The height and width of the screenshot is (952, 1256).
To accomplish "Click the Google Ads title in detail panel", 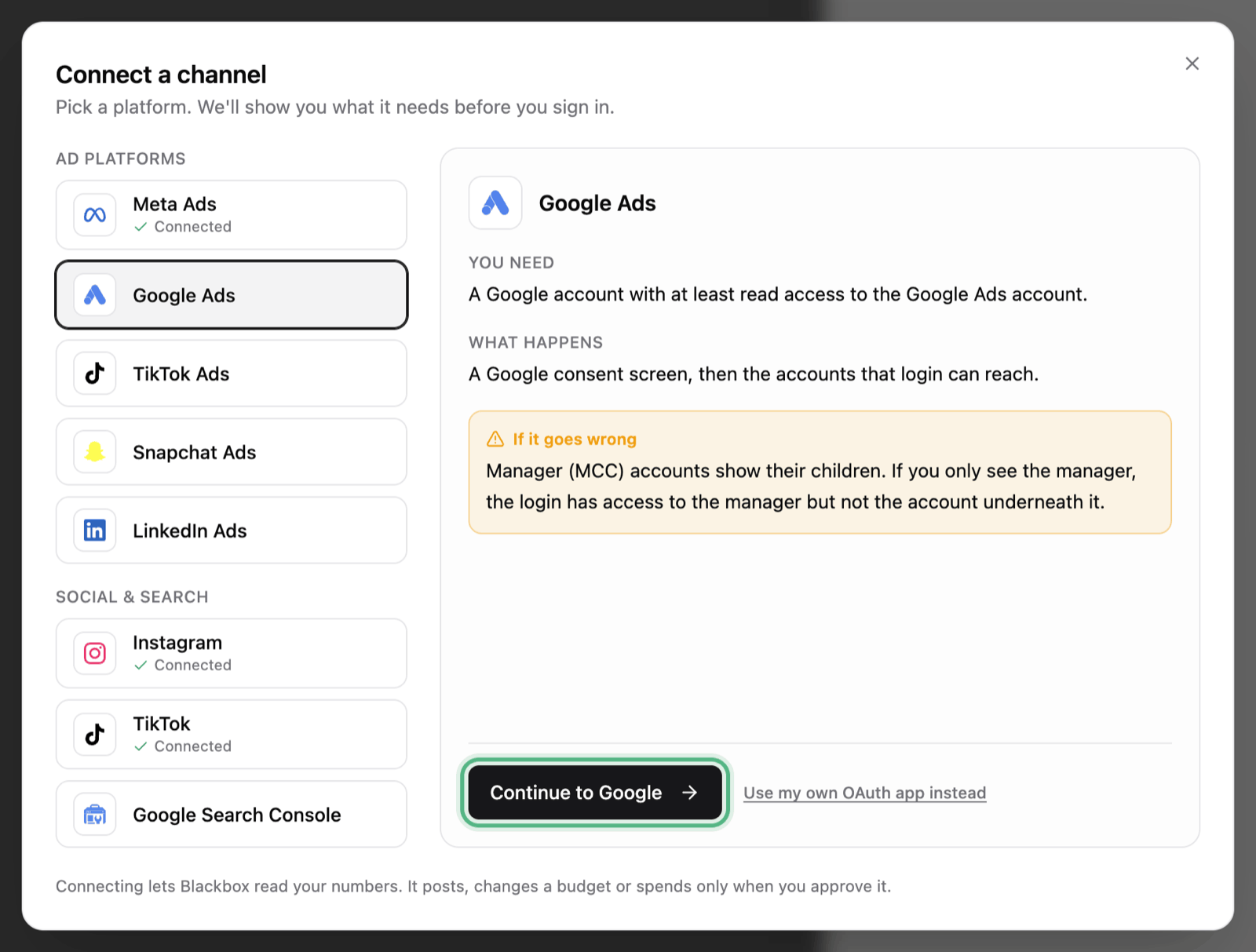I will (x=597, y=203).
